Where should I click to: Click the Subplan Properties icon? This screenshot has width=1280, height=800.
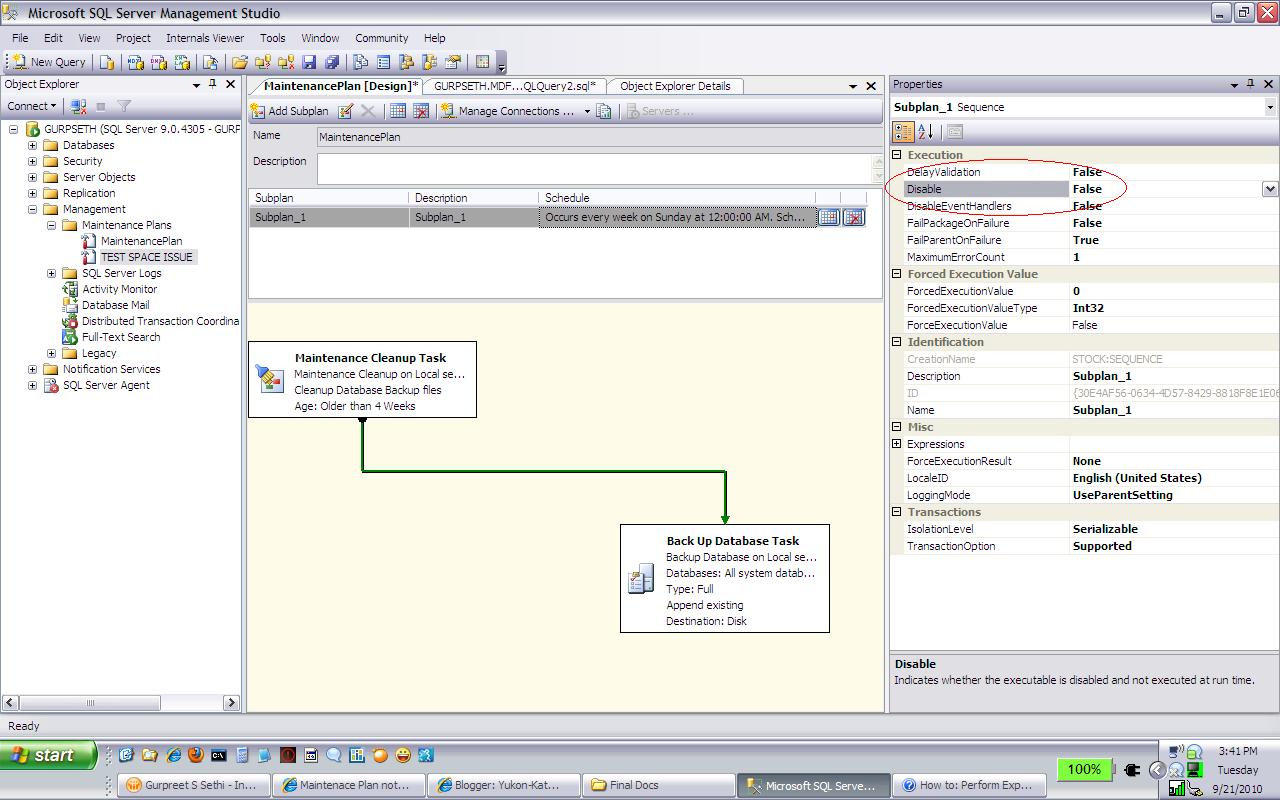click(x=346, y=111)
